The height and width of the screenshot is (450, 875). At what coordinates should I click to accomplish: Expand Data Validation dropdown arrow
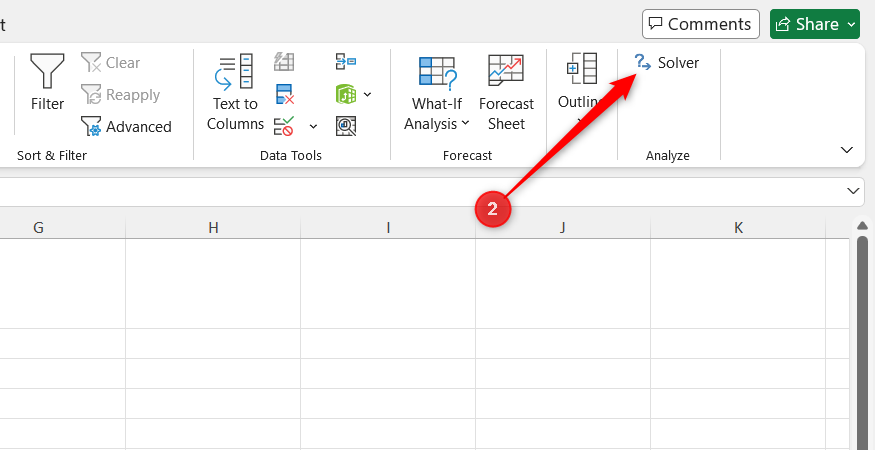coord(314,127)
